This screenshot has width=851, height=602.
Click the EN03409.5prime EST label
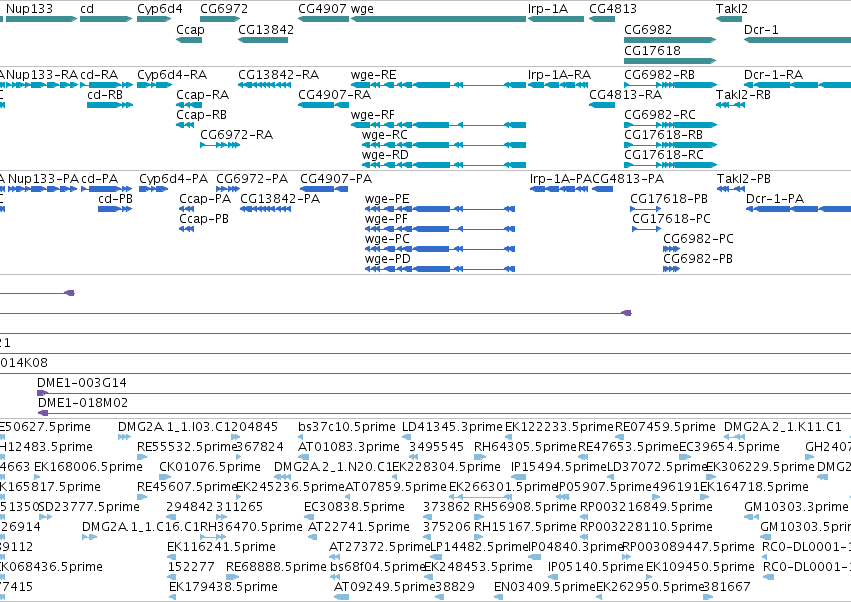544,587
